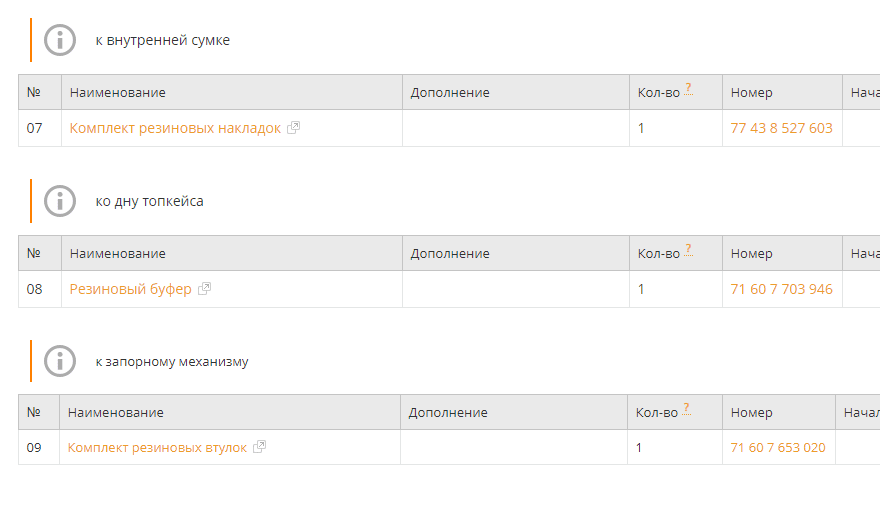880x513 pixels.
Task: Click question mark by first «Кол-во» header
Action: 688,89
